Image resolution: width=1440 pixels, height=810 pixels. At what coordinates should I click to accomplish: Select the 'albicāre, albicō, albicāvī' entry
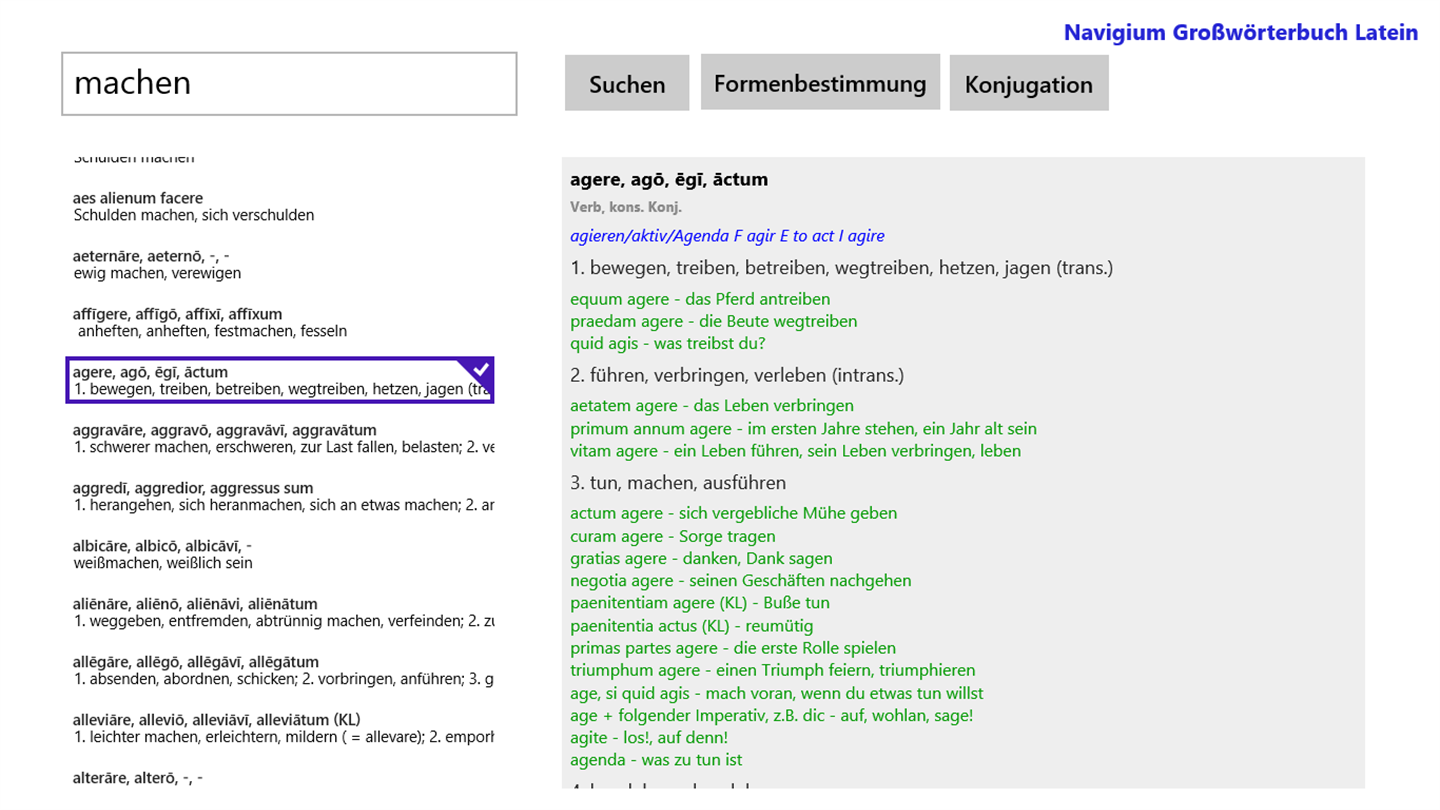(280, 554)
